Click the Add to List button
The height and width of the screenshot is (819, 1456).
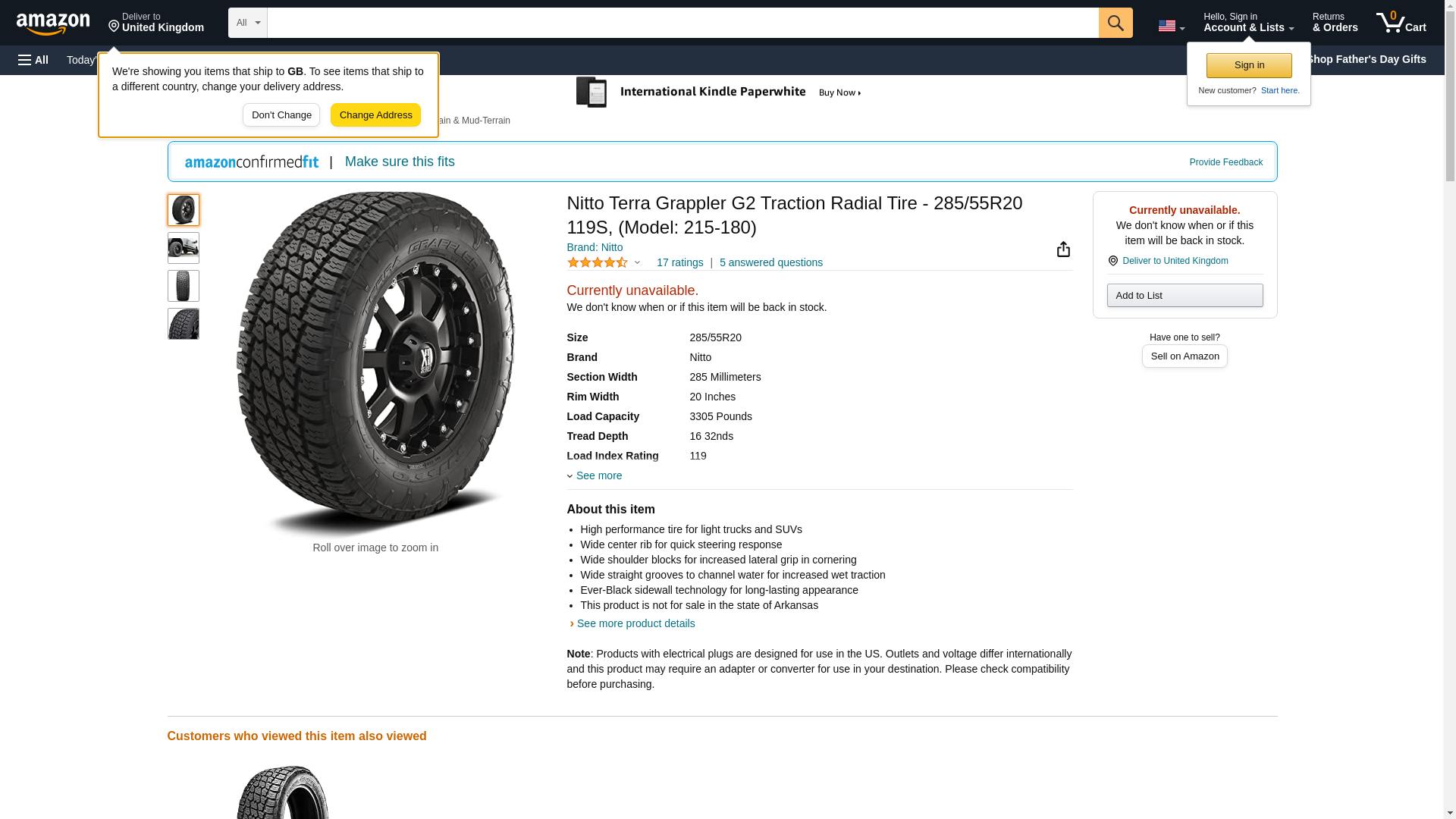(1185, 296)
